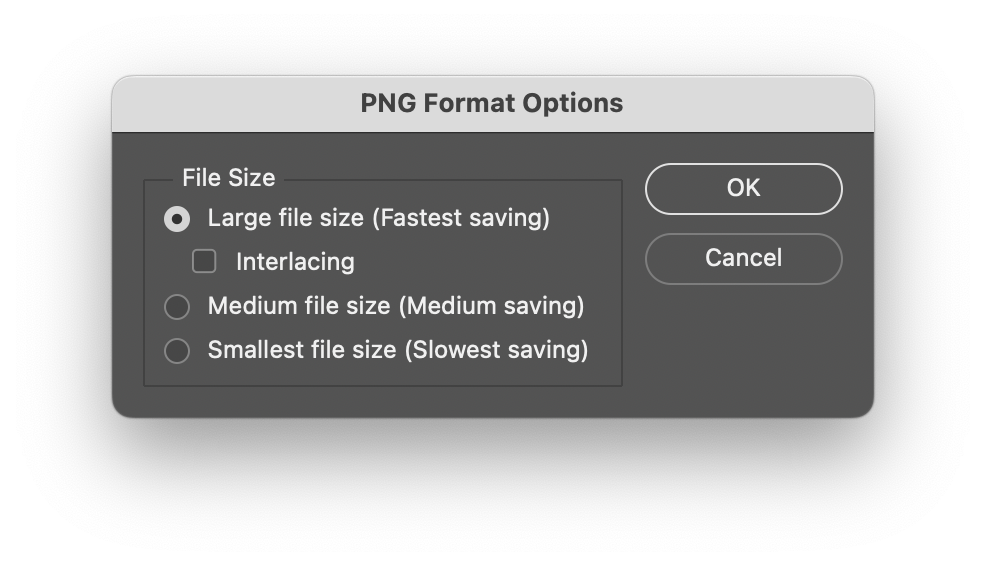Click the Interlacing label text
This screenshot has height=566, width=986.
point(295,262)
